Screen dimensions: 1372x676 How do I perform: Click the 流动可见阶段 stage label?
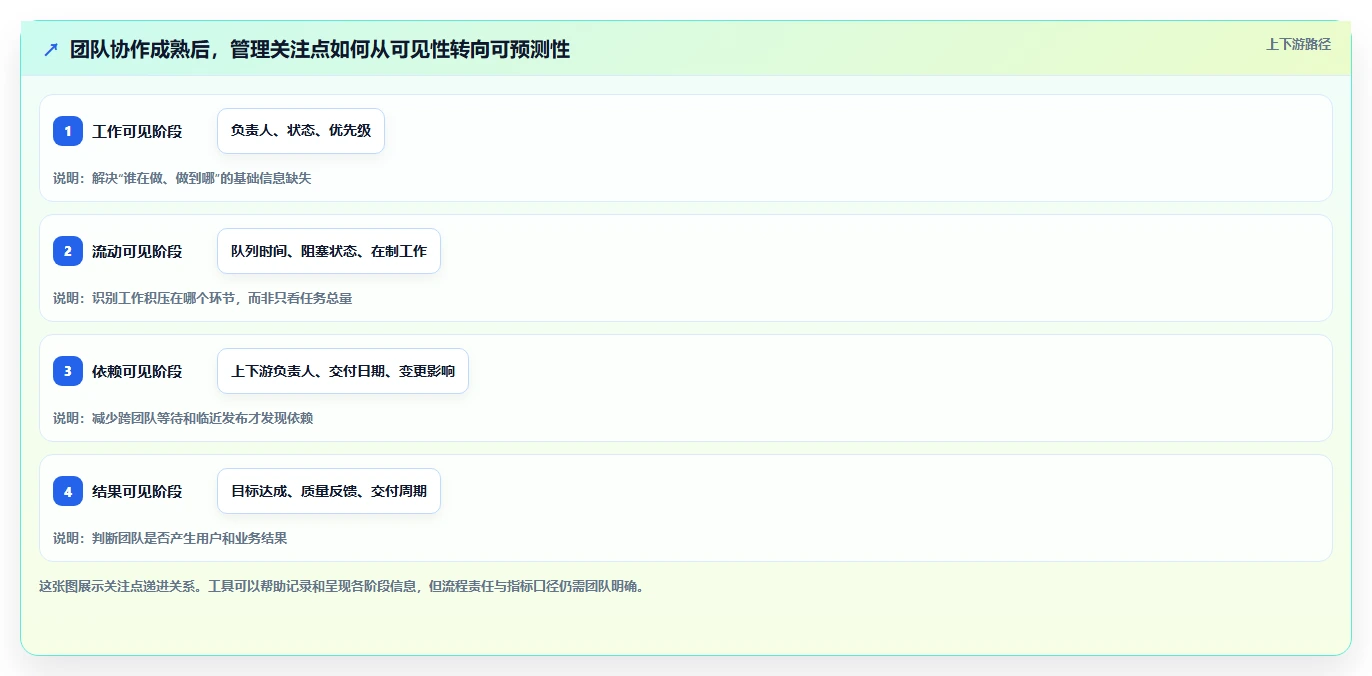tap(137, 251)
